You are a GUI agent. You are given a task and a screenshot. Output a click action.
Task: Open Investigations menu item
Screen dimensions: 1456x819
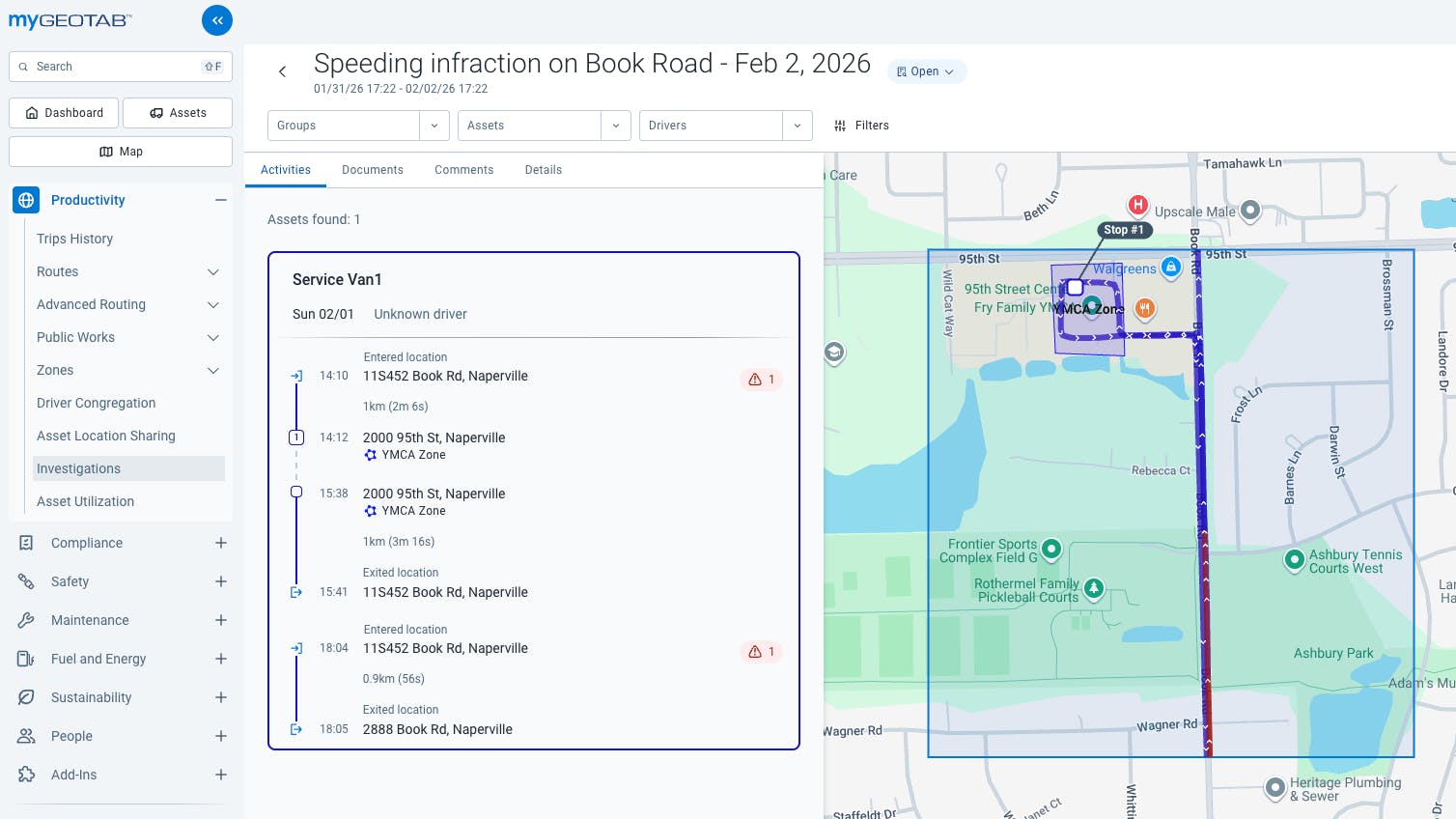pos(128,468)
